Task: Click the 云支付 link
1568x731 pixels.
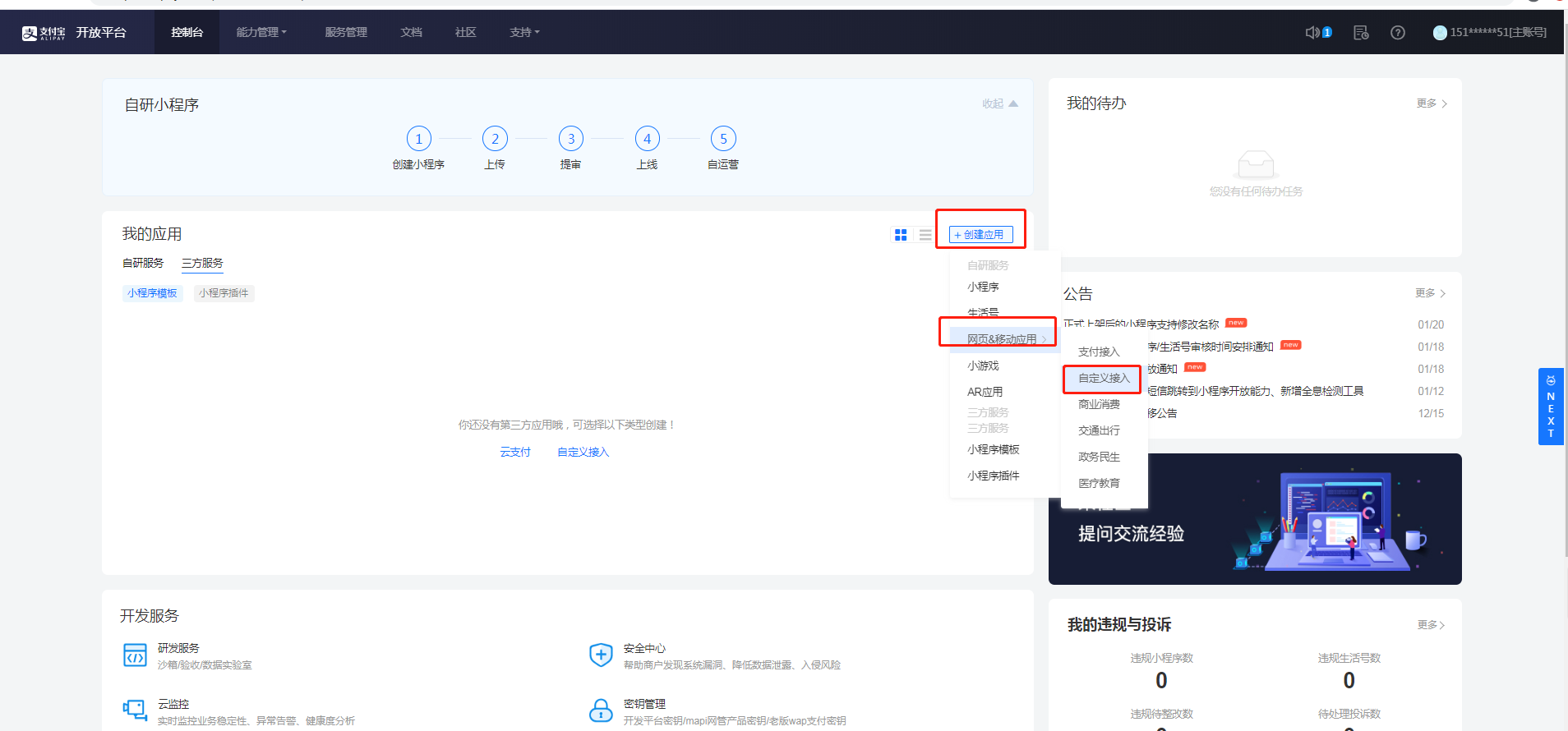Action: tap(515, 452)
